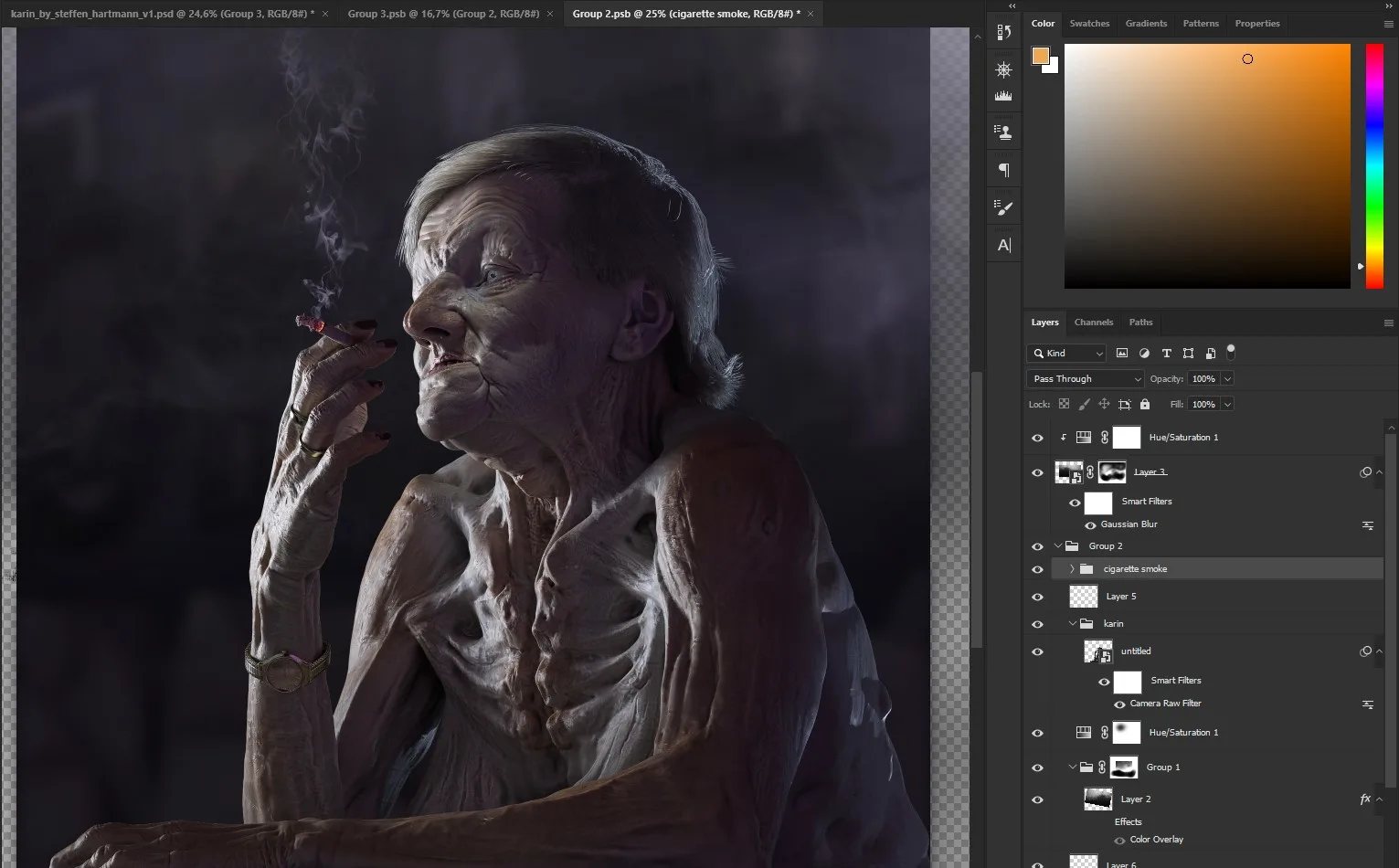Click the foreground color swatch
Screen dimensions: 1399x868
[x=1040, y=56]
